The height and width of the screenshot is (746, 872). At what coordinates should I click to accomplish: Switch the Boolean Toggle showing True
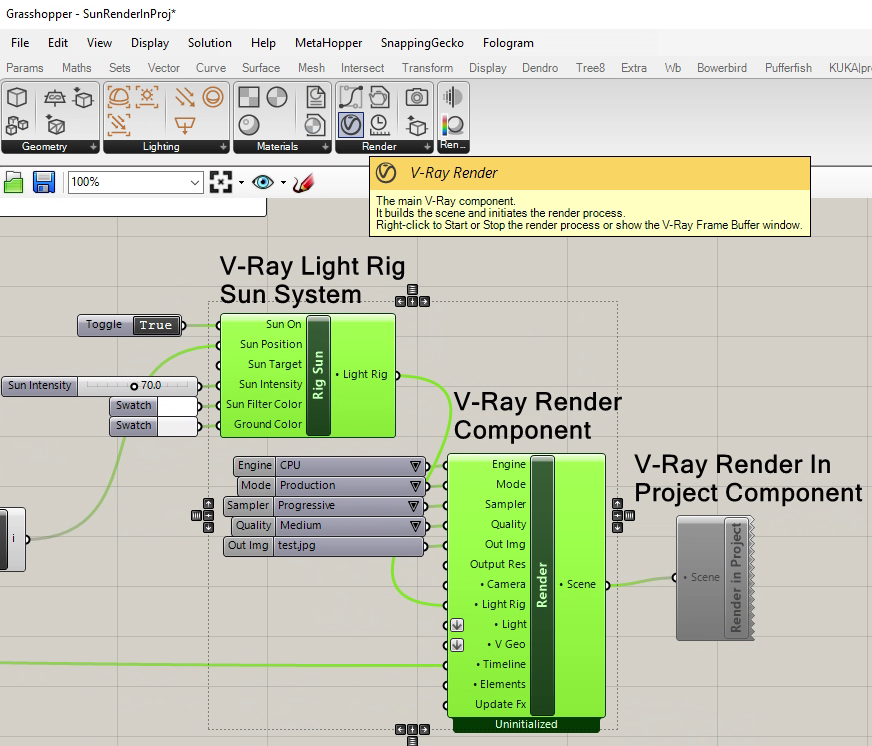click(x=157, y=325)
